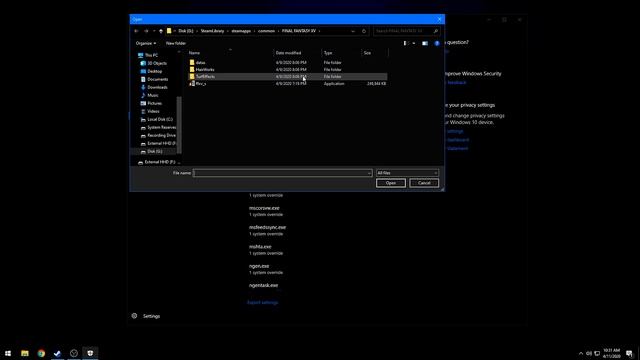Open the recent locations dropdown arrow
The width and height of the screenshot is (640, 360).
pos(154,31)
